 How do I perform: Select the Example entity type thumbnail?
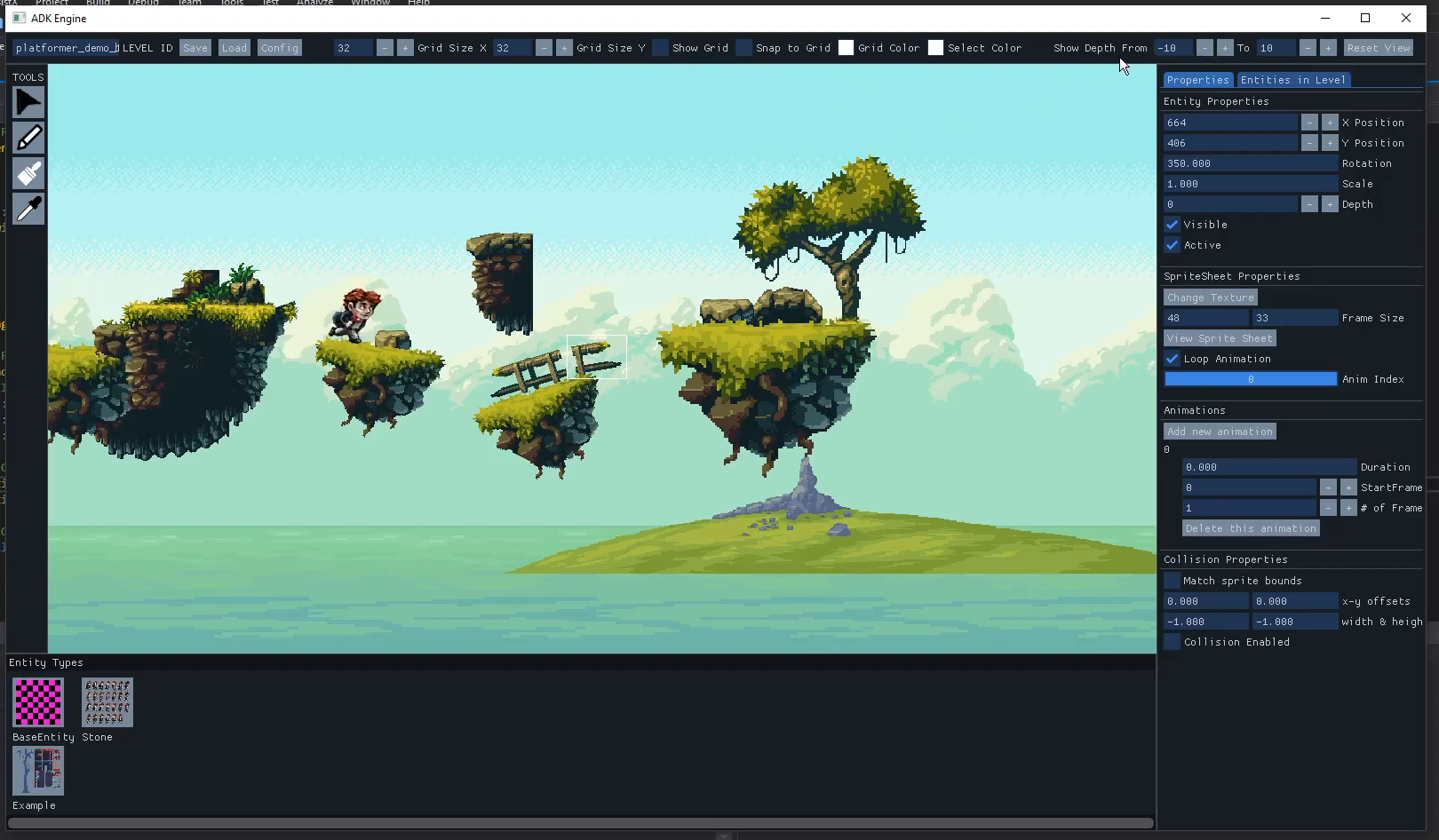click(x=38, y=771)
